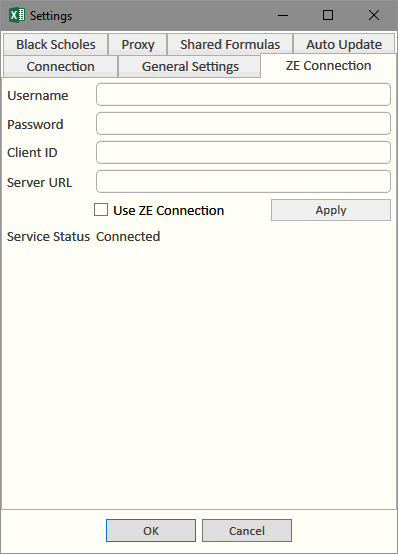Go to the Auto Update tab
This screenshot has height=554, width=398.
pyautogui.click(x=344, y=45)
